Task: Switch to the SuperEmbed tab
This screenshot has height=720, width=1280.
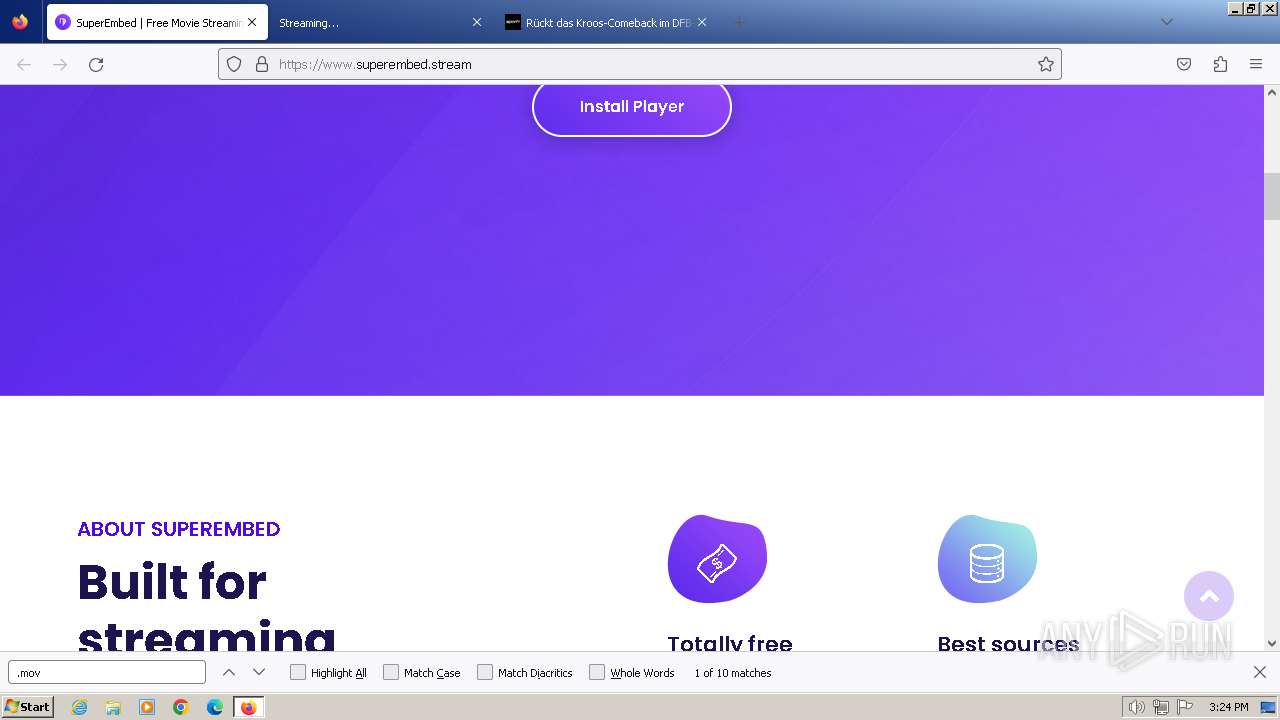Action: pyautogui.click(x=157, y=22)
